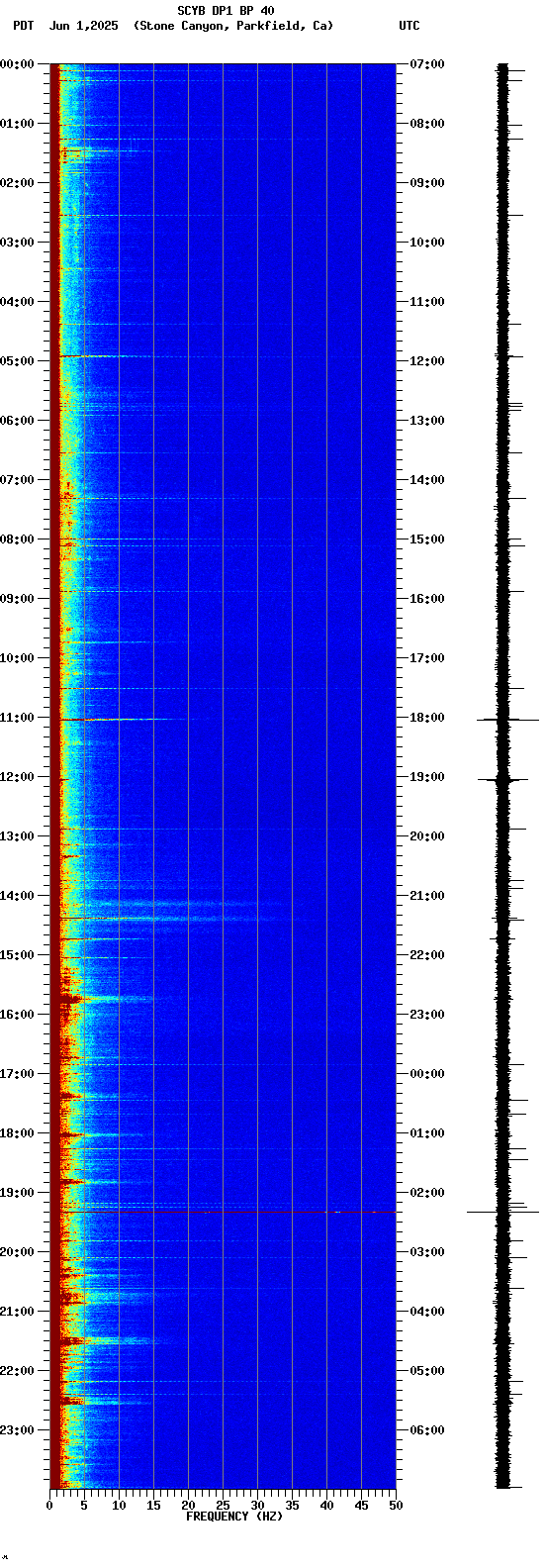Viewport: 546px width, 1568px height.
Task: Select the 00:00 label on the PDT axis
Action: coord(16,64)
